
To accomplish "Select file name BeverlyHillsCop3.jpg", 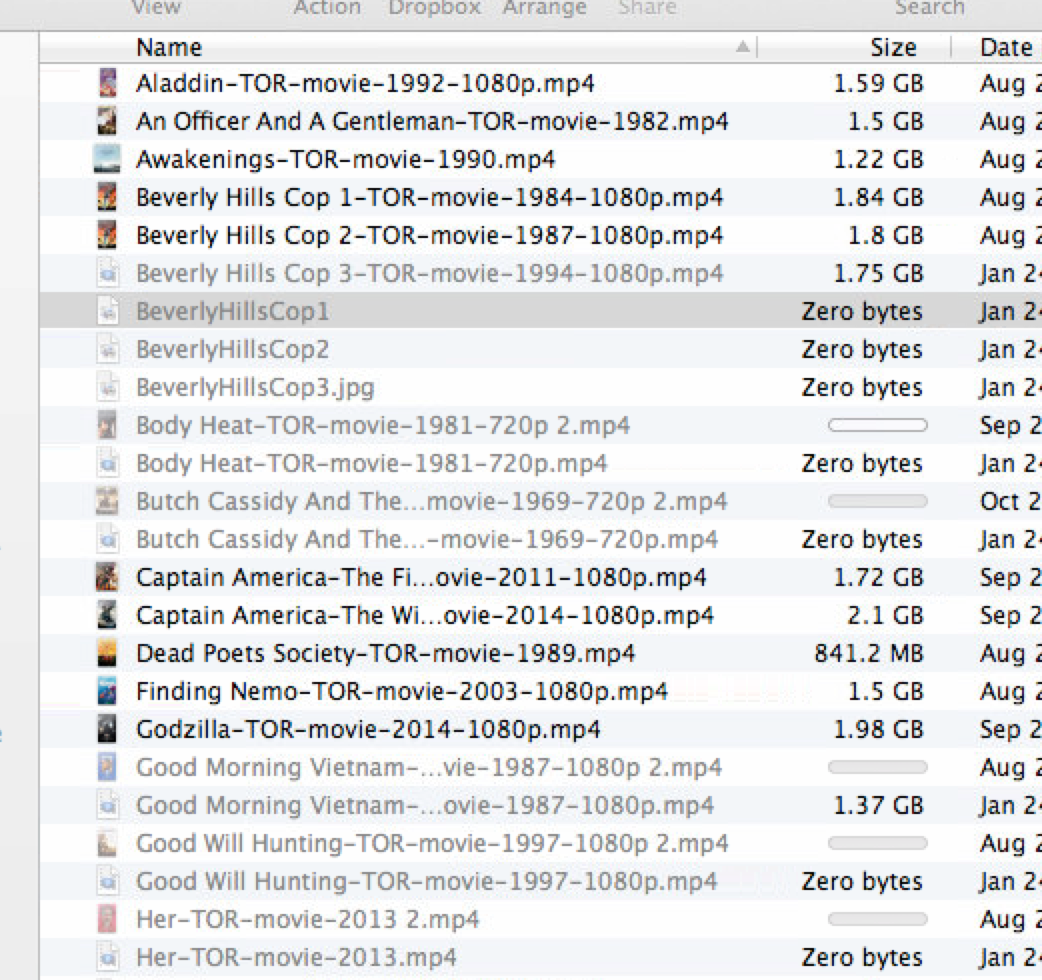I will (x=255, y=387).
